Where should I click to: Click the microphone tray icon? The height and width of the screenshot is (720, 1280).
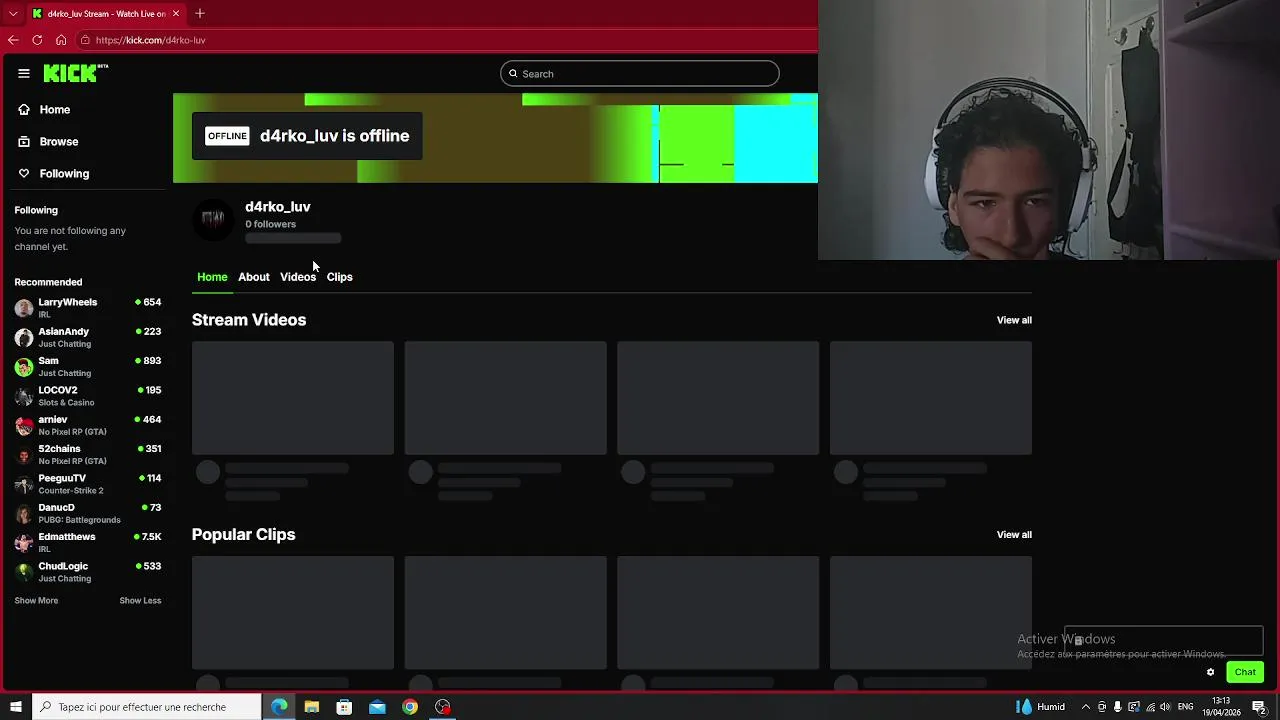(x=1118, y=707)
